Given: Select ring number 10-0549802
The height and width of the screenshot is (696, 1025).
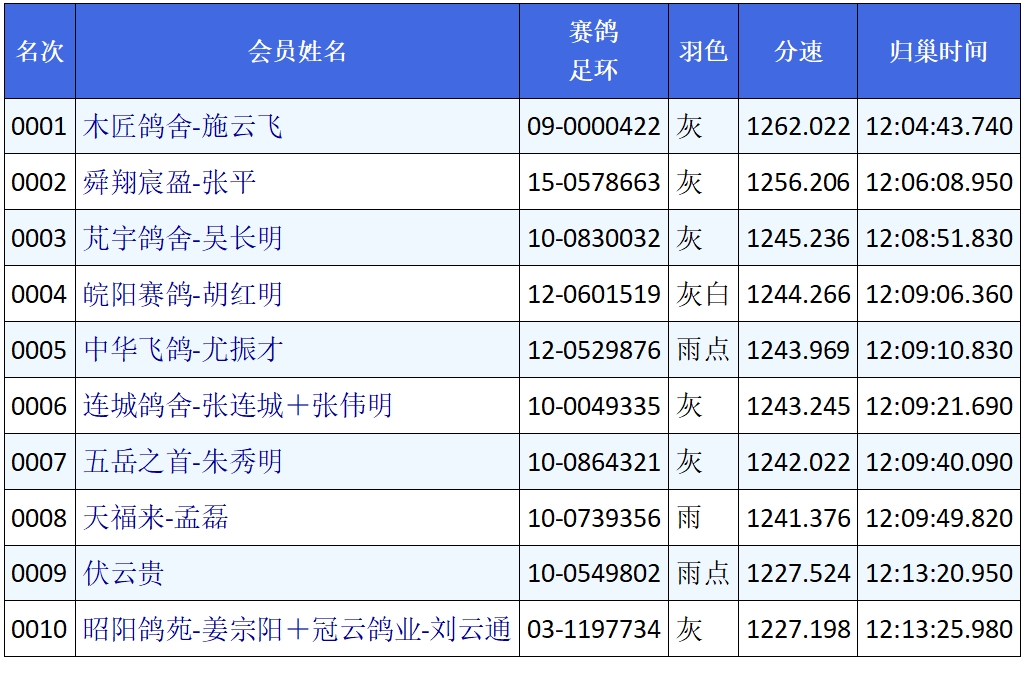Looking at the screenshot, I should pyautogui.click(x=594, y=573).
